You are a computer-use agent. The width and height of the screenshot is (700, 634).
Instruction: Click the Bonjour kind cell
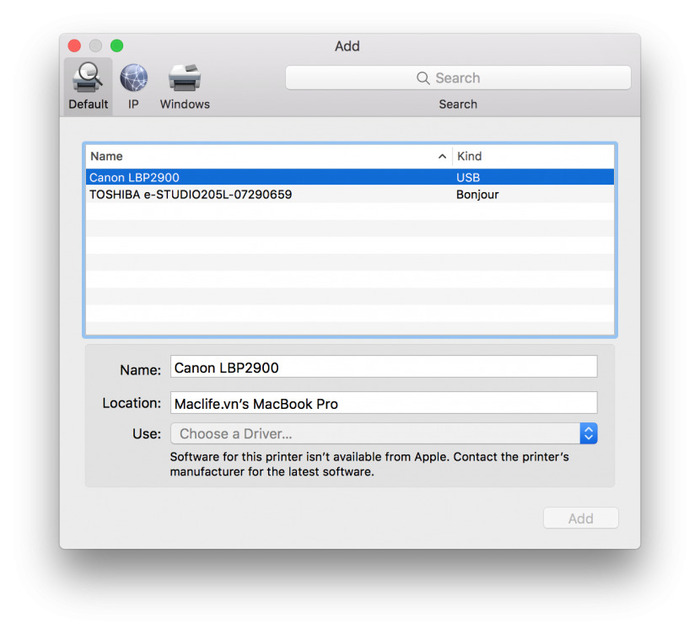pos(477,195)
